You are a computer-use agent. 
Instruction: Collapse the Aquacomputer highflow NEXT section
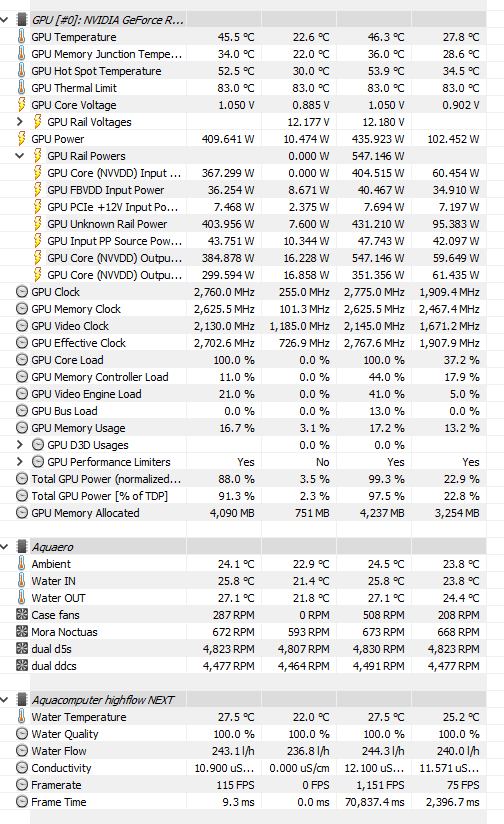[5, 699]
